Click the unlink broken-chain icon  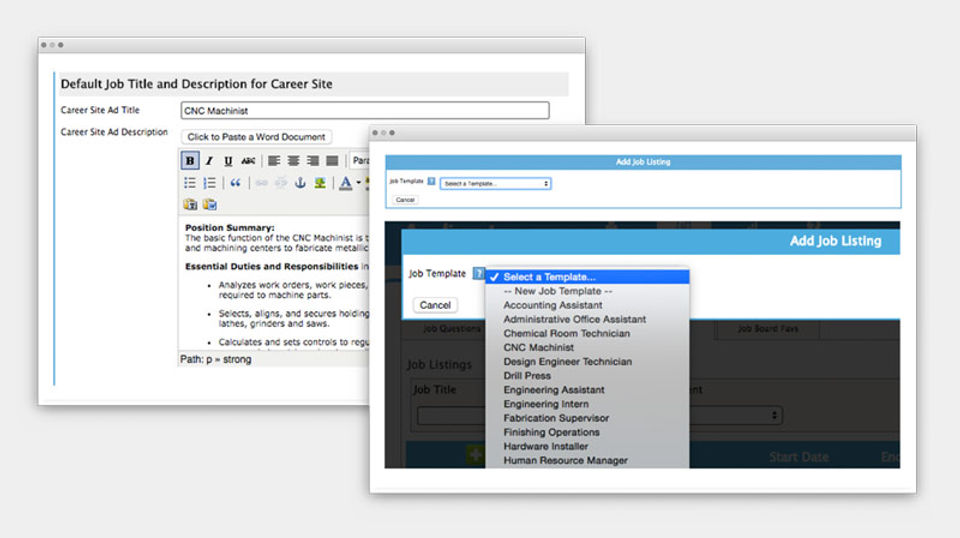(280, 182)
